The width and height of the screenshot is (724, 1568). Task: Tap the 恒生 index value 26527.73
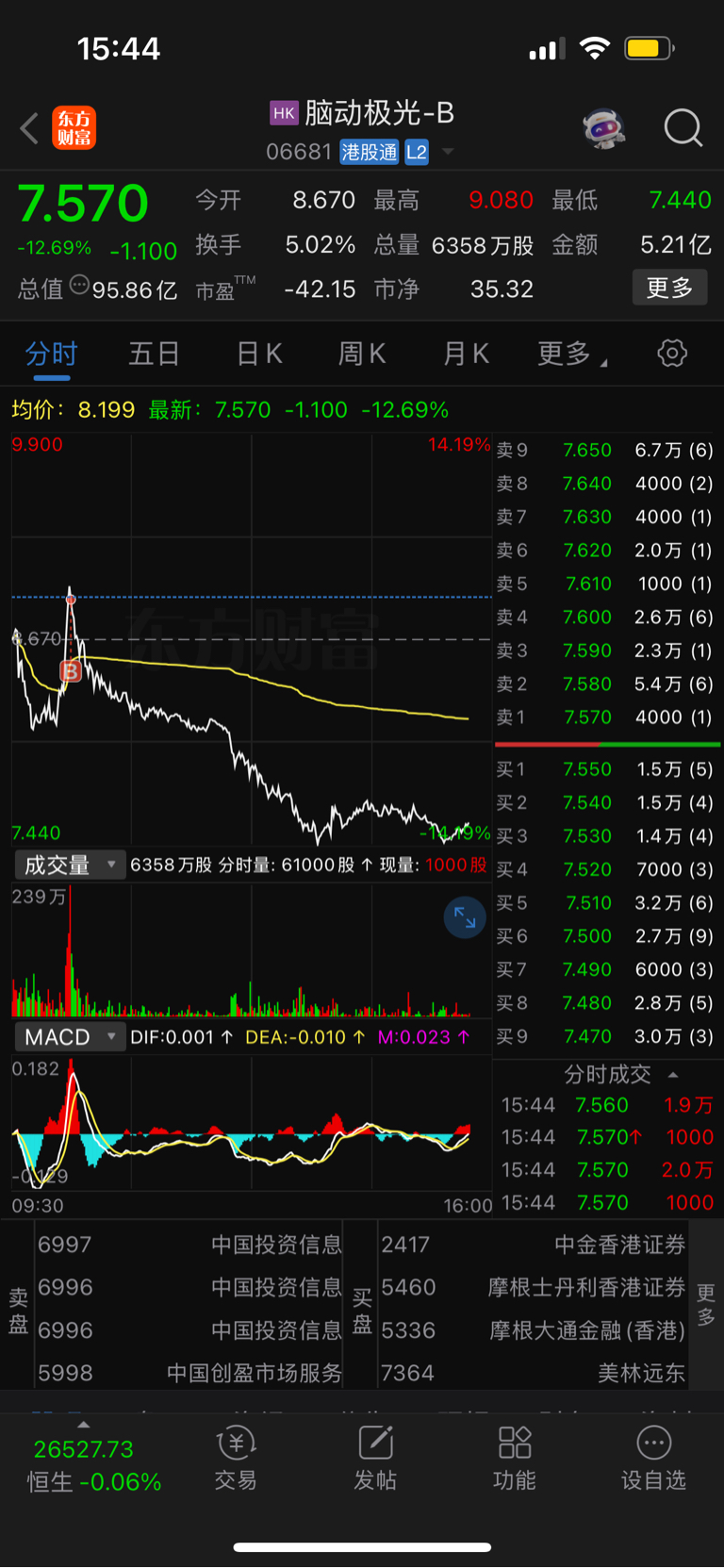[x=83, y=1449]
